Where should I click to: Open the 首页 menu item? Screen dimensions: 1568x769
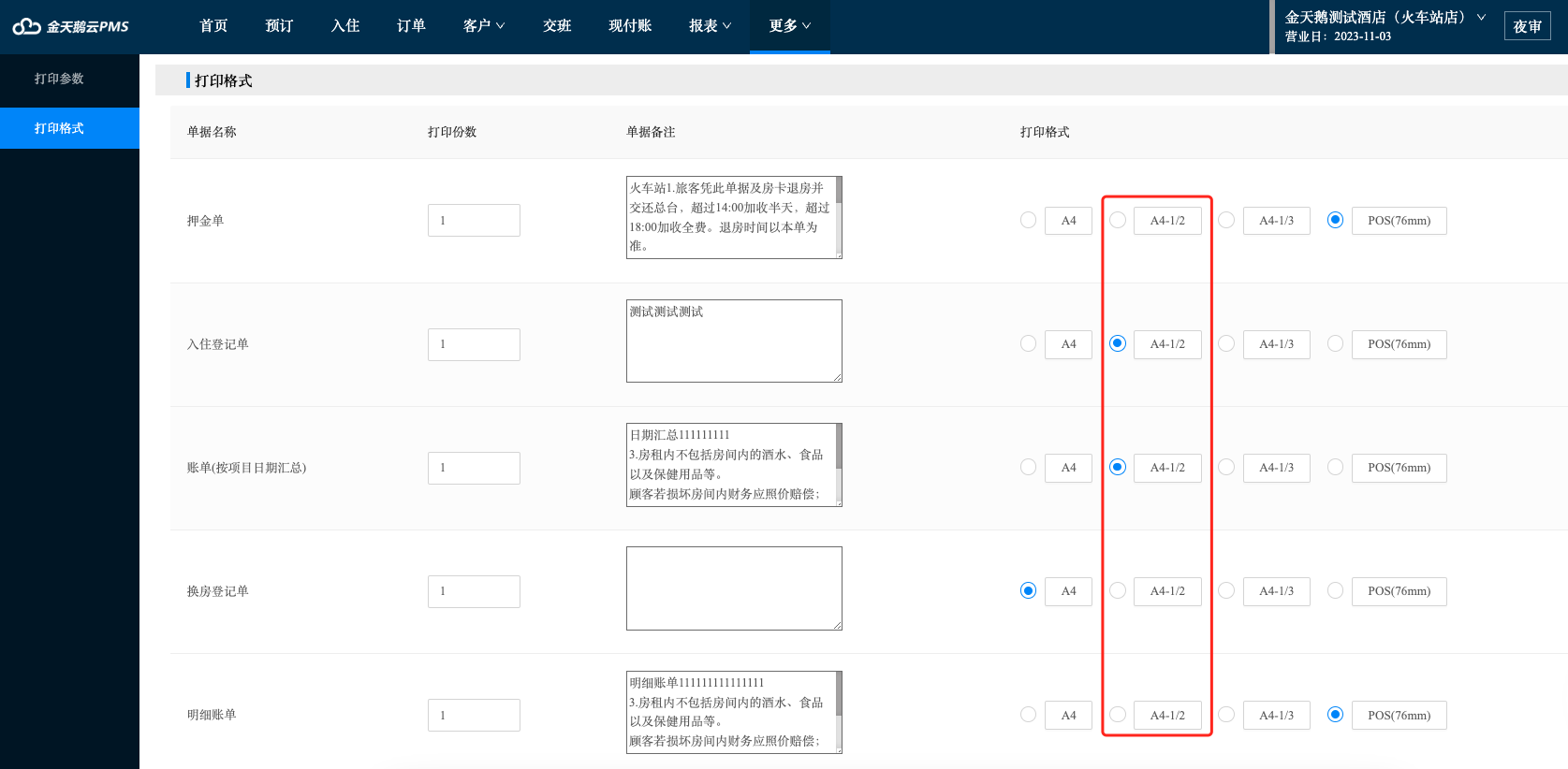coord(213,26)
